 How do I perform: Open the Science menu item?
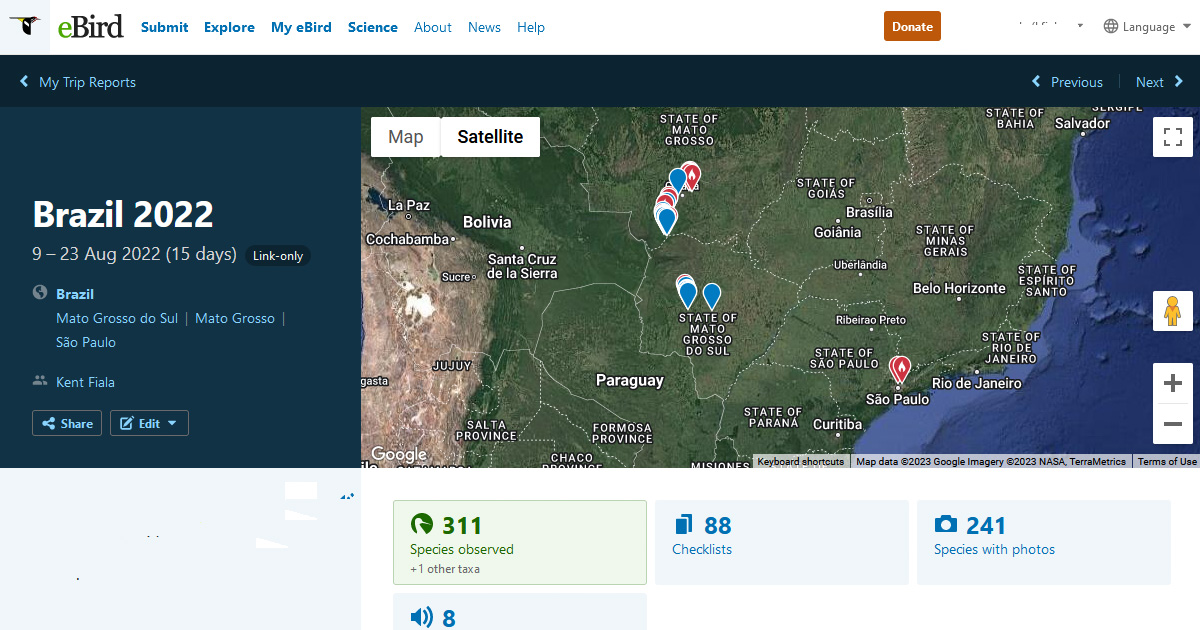373,27
